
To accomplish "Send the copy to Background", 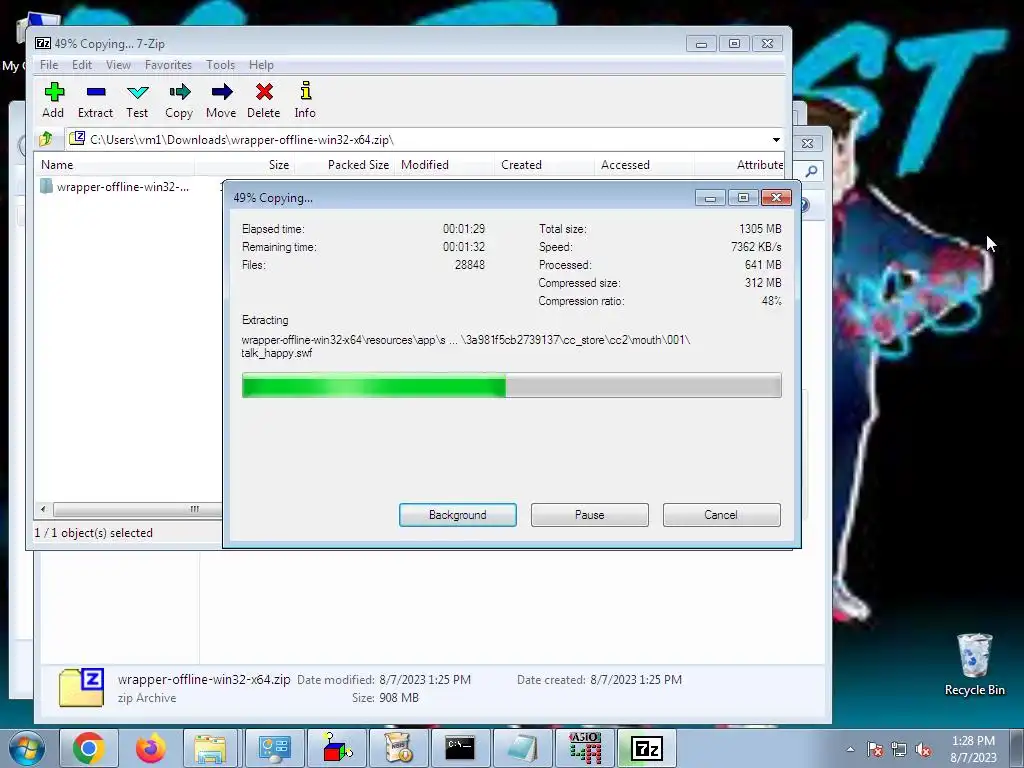I will (x=458, y=515).
